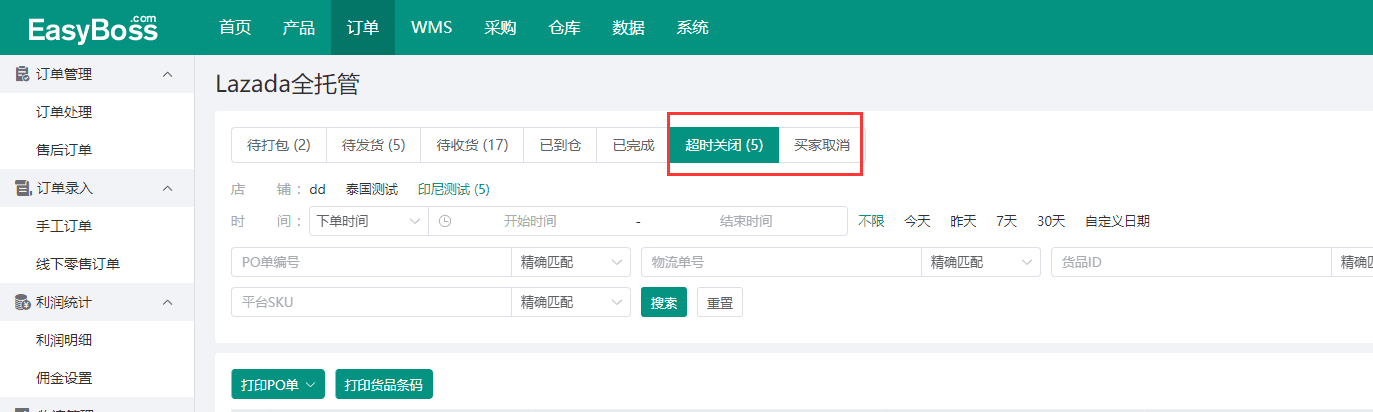Focus the 货品ID input field

1191,262
